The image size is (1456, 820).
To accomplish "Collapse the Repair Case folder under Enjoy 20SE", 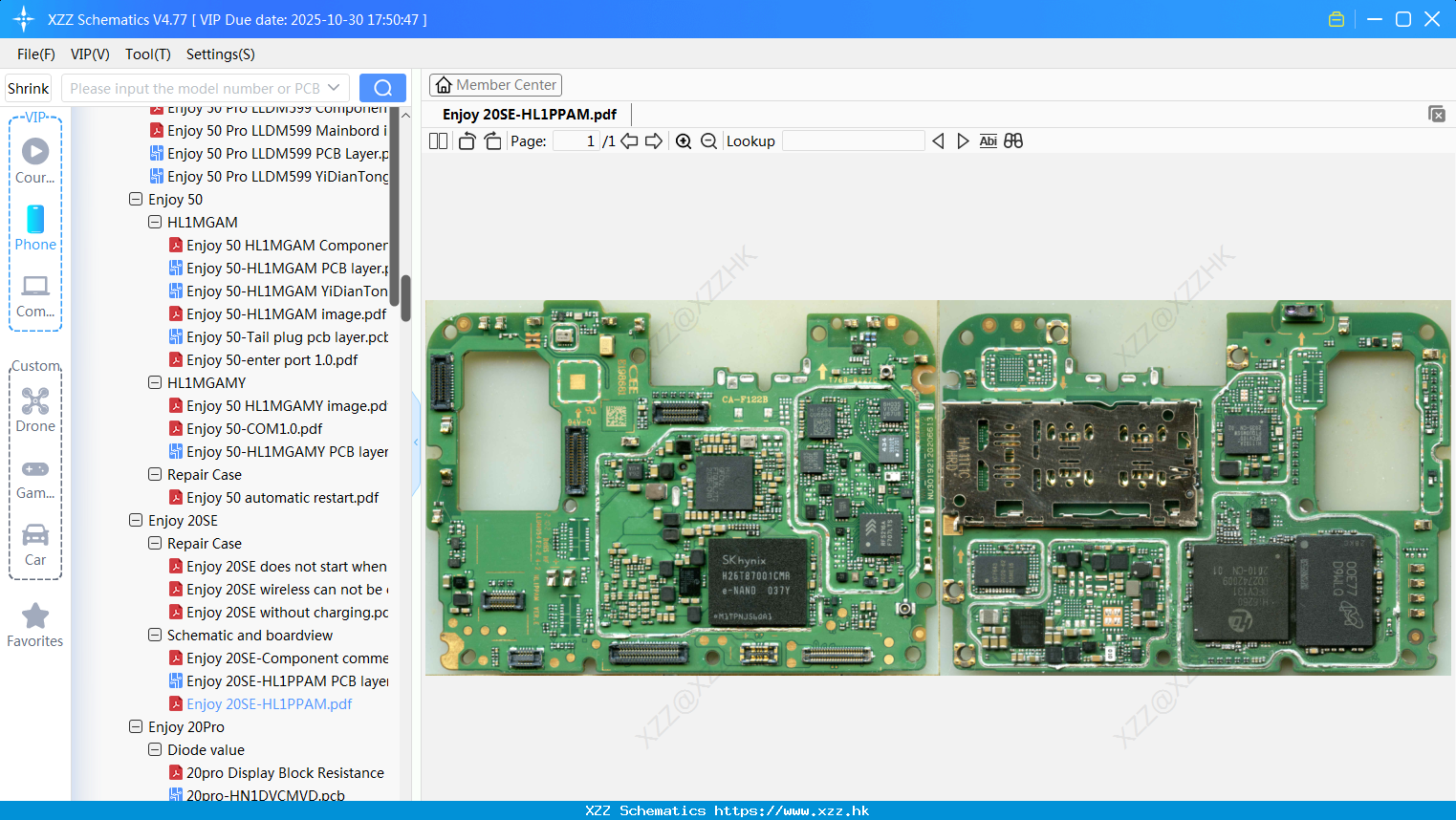I will [x=155, y=544].
